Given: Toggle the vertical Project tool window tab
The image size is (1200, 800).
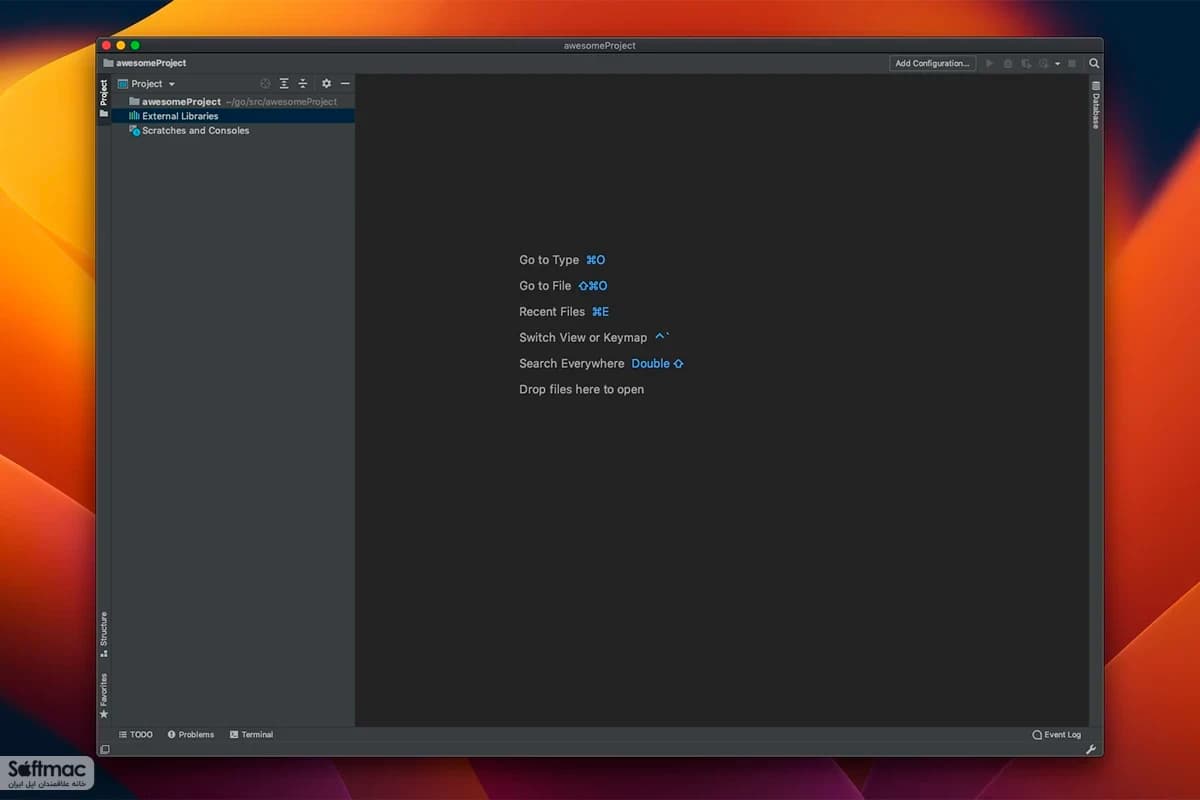Looking at the screenshot, I should [x=103, y=99].
